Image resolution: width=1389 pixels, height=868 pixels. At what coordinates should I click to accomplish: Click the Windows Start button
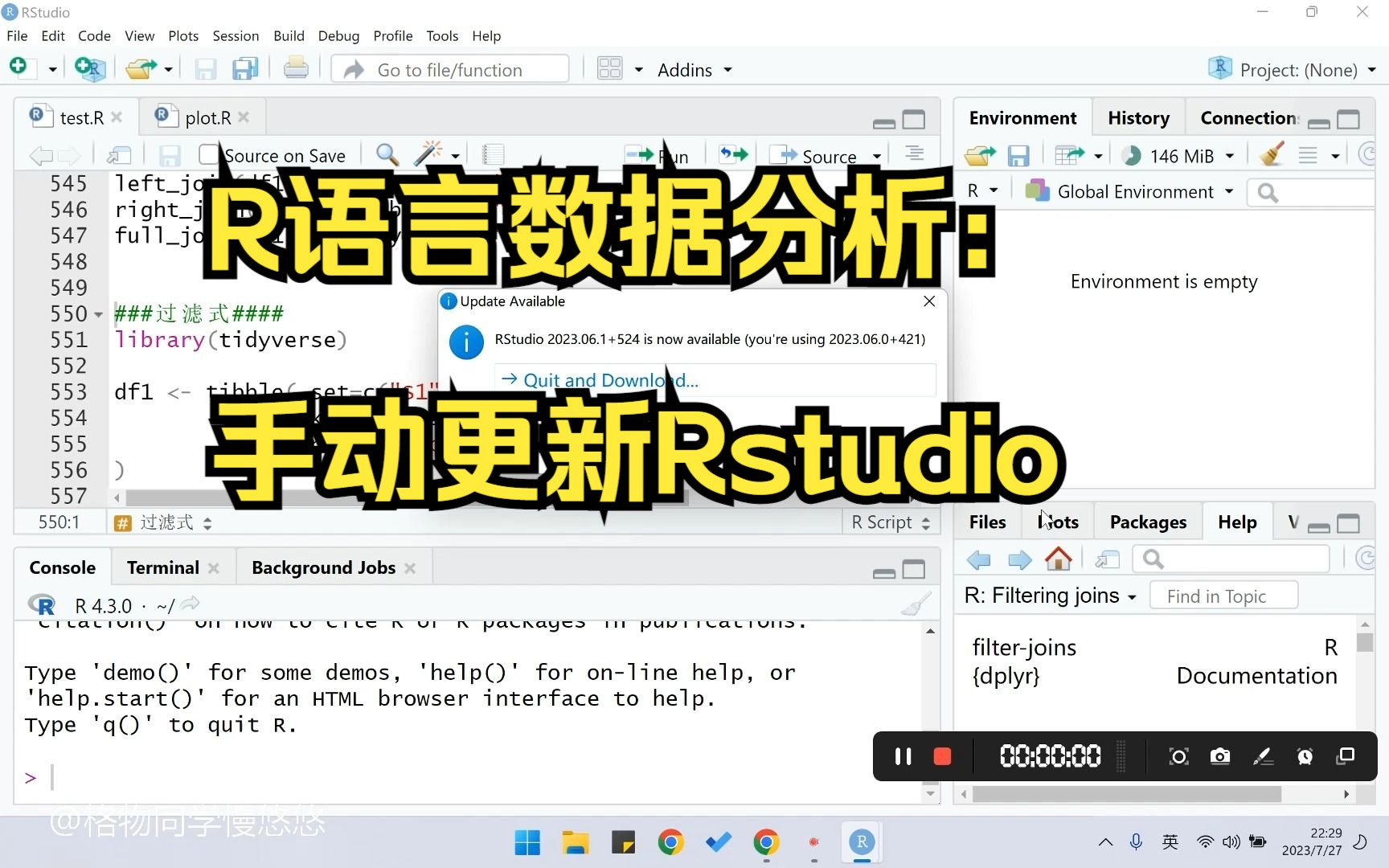pos(527,842)
